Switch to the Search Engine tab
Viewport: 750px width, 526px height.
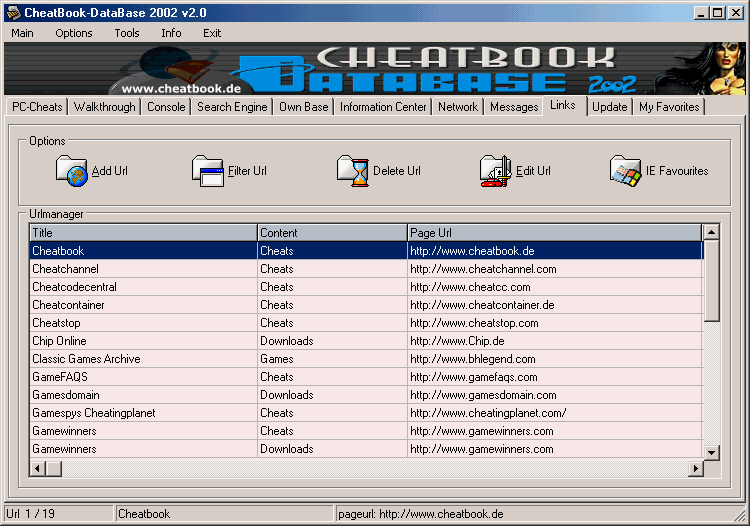point(232,107)
